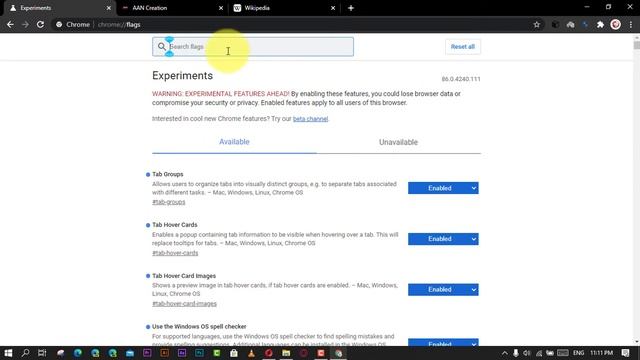Click the Tab Hover Card Images title
This screenshot has width=640, height=360.
[x=184, y=276]
